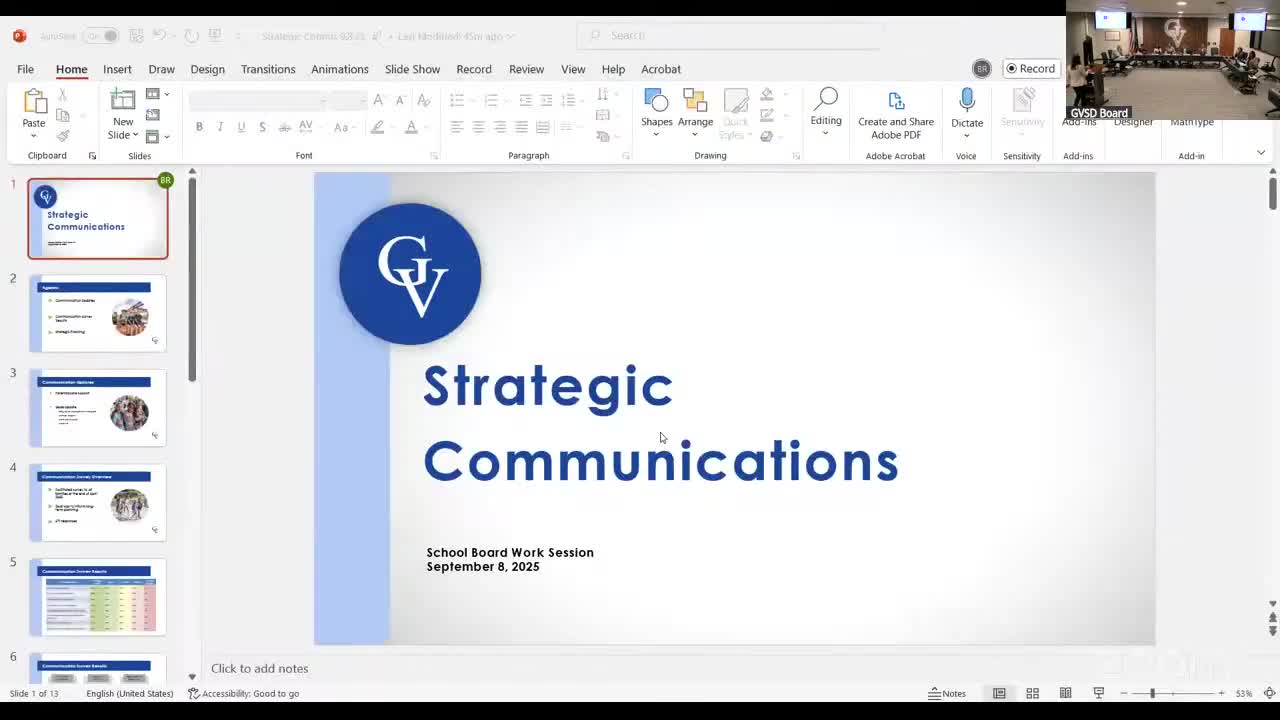Toggle Normal view button in status bar

coord(999,693)
